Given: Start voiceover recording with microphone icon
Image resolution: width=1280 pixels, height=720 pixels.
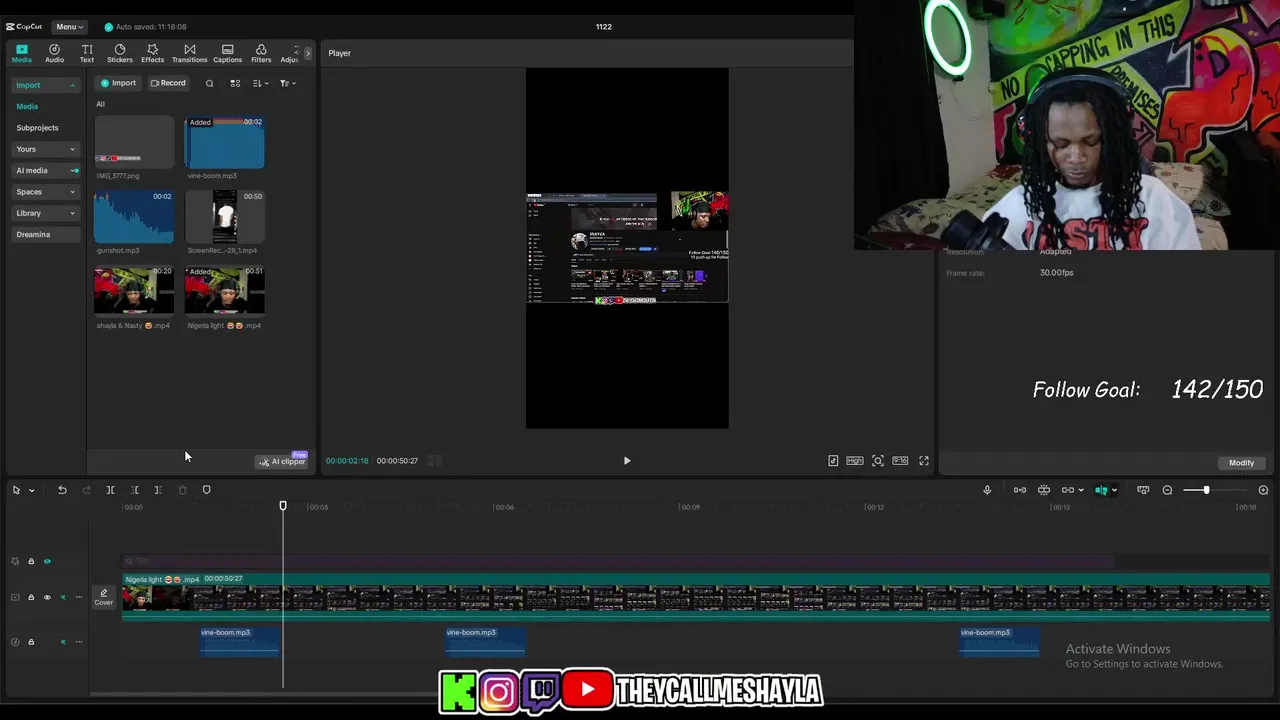Looking at the screenshot, I should 987,490.
